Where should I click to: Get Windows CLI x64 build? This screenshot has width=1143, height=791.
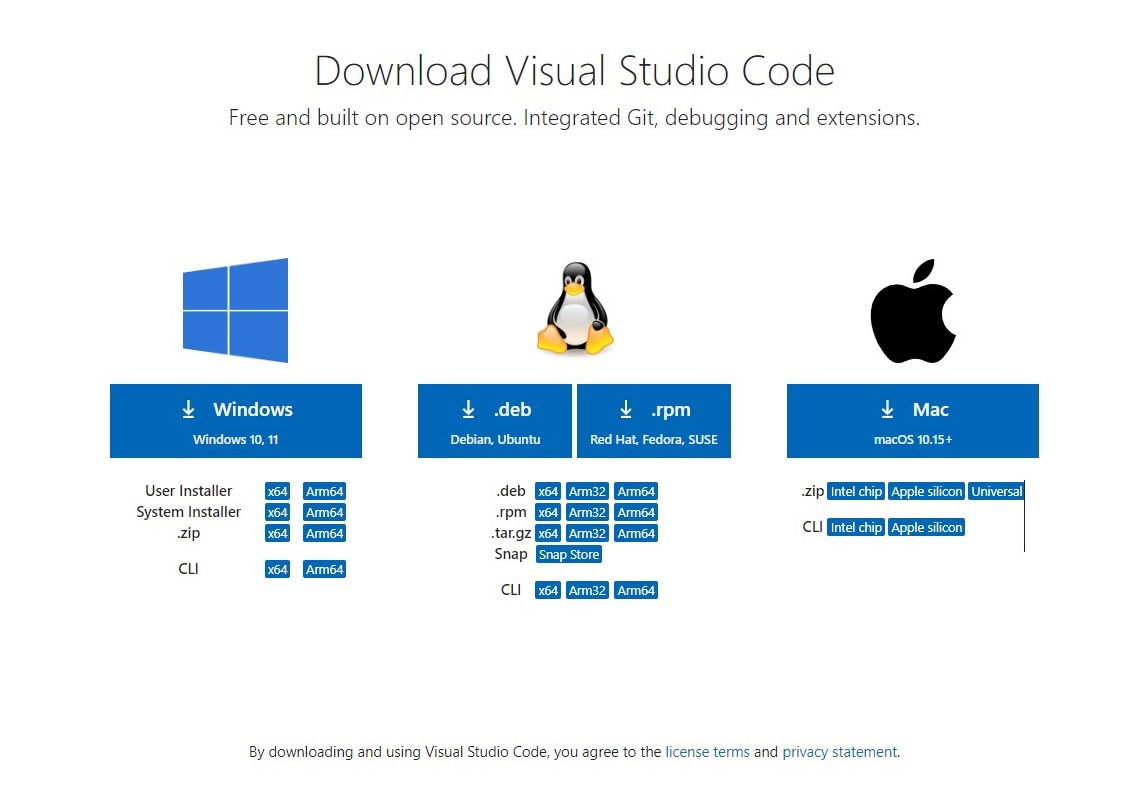277,569
